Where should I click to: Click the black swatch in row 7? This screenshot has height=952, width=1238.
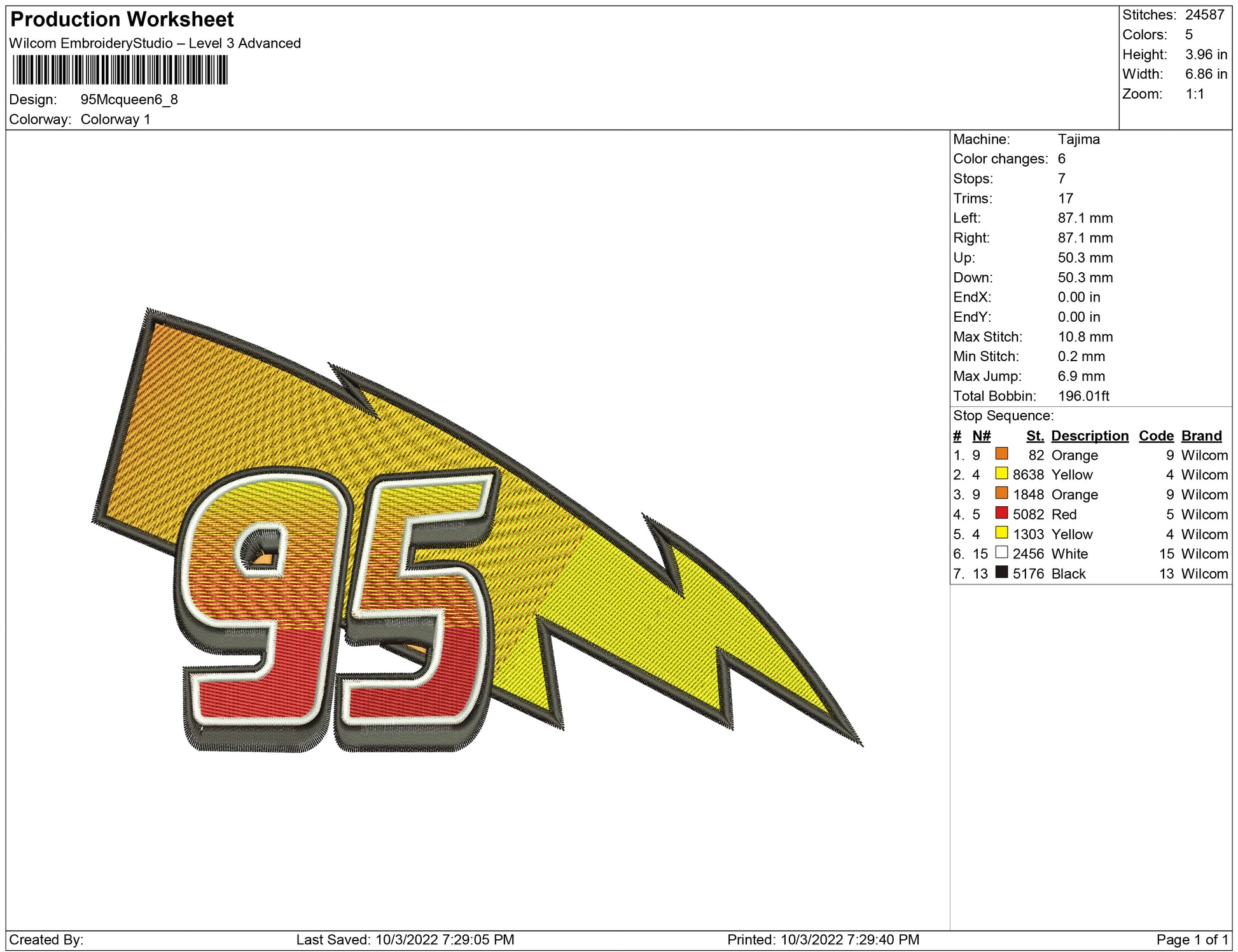click(1001, 572)
